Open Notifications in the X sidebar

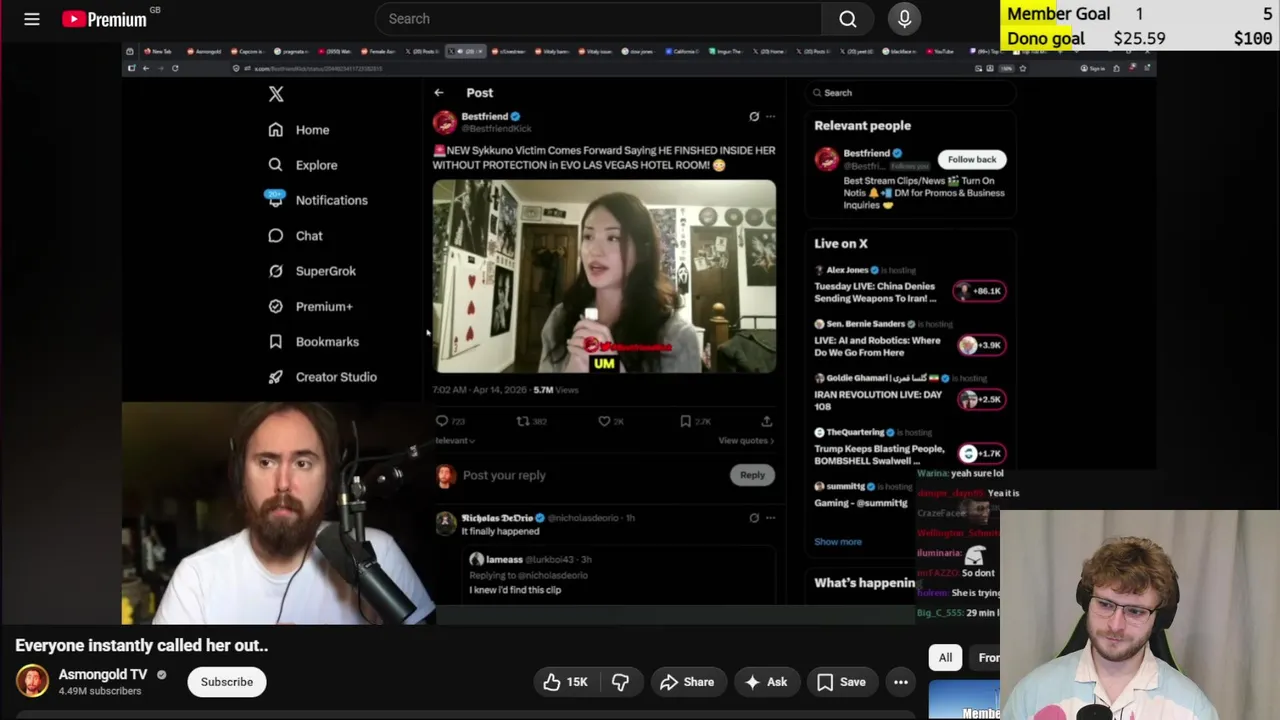[317, 200]
